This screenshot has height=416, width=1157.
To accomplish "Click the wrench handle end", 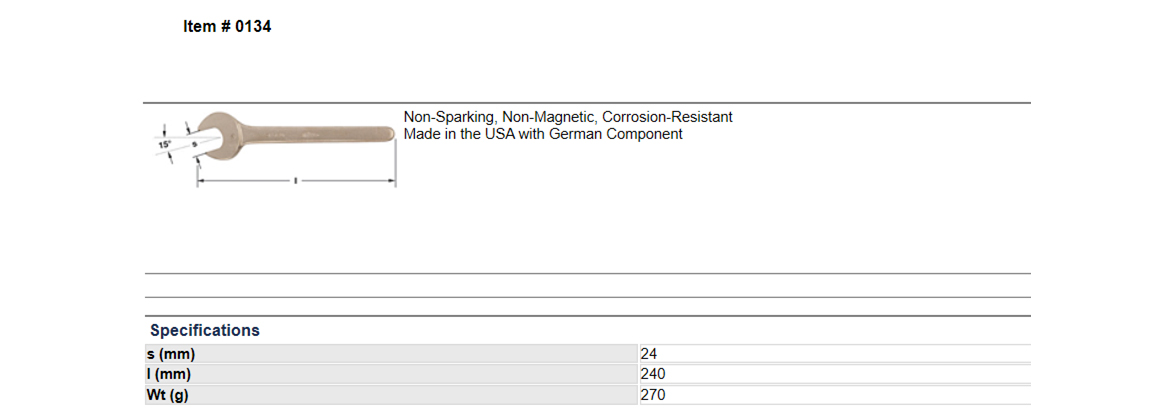I will (384, 135).
